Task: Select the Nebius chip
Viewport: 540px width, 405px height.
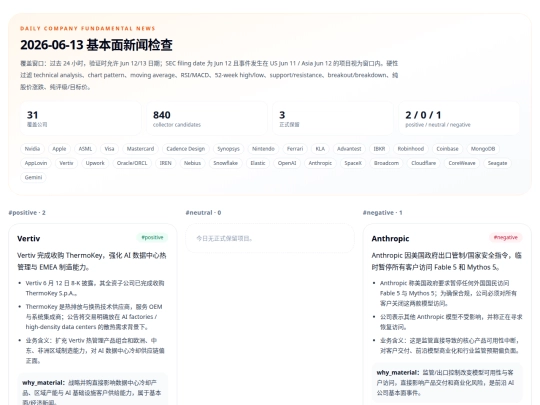Action: pos(192,163)
